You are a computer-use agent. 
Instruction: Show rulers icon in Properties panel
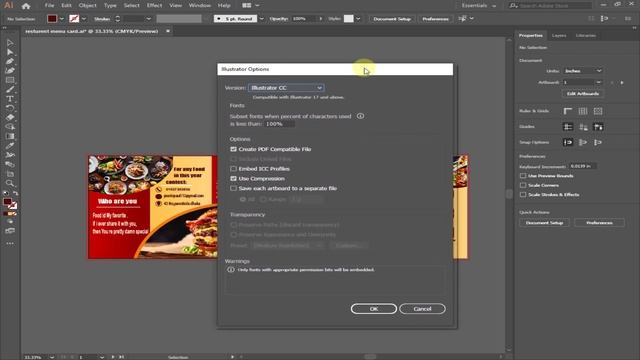tap(568, 111)
